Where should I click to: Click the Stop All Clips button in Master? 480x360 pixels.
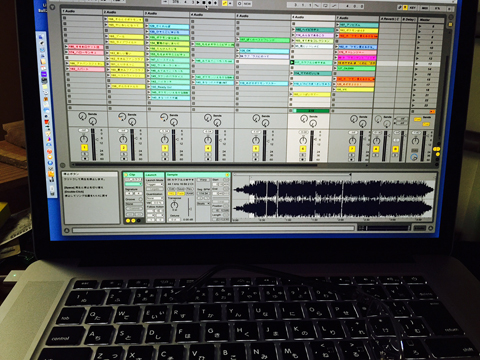413,111
